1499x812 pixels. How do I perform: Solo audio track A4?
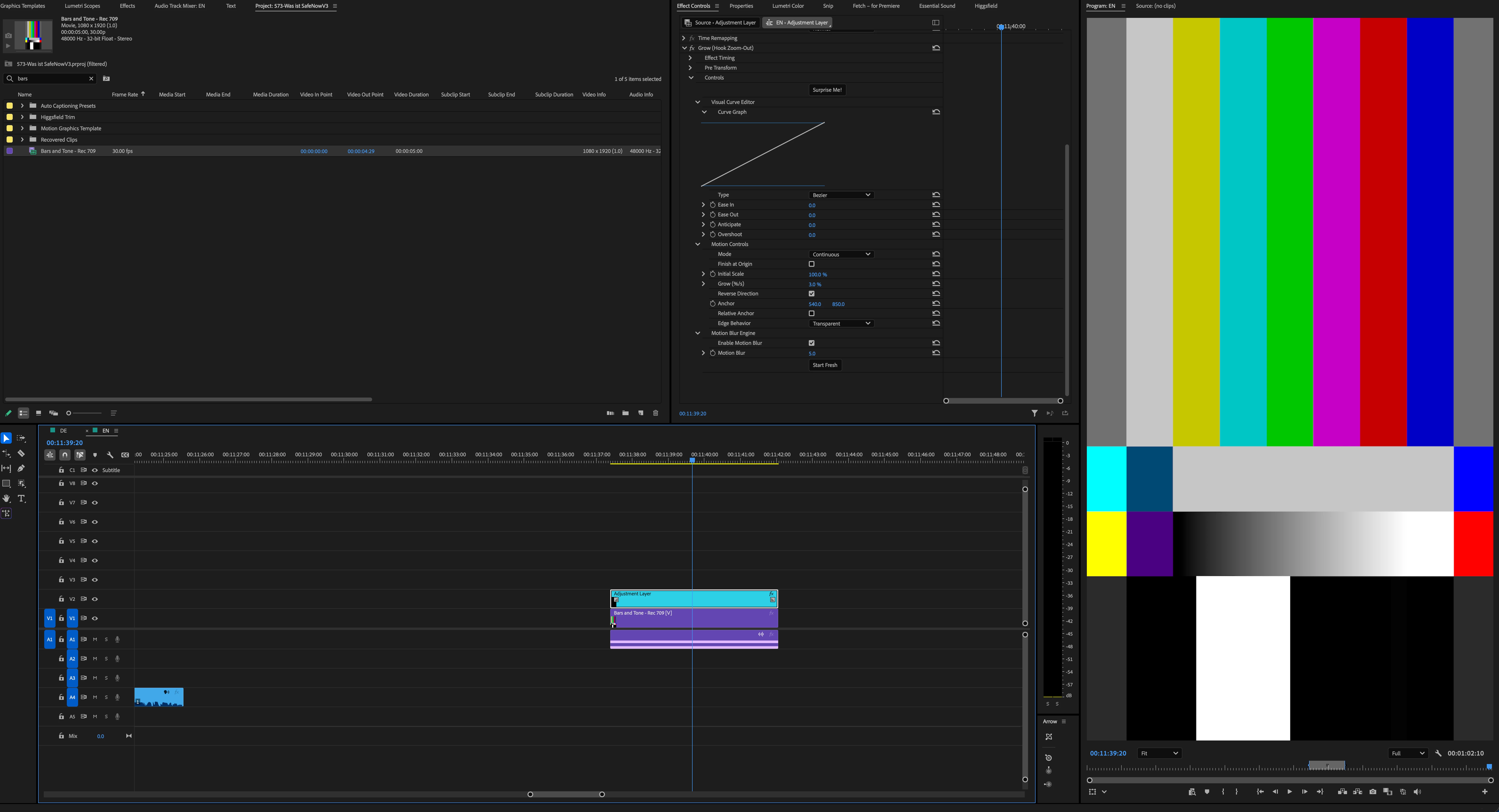(x=106, y=697)
